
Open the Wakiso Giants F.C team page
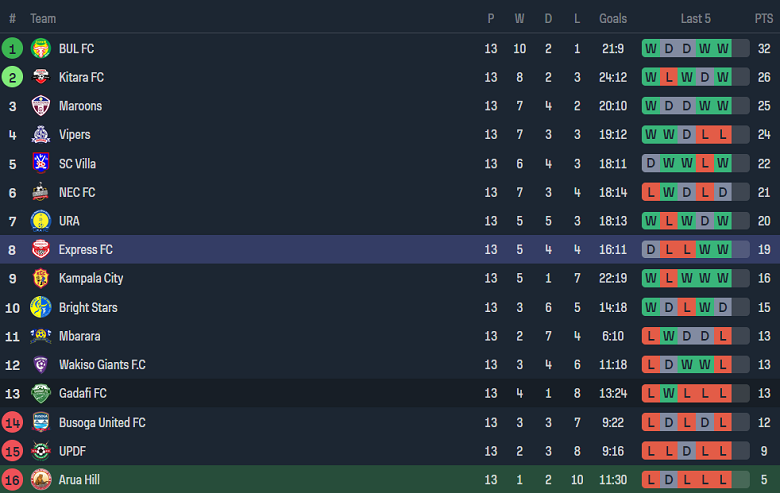coord(102,365)
